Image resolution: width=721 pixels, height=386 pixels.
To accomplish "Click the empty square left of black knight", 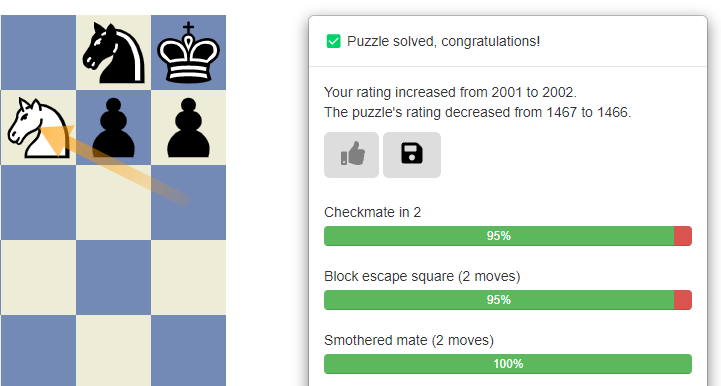I will [39, 53].
